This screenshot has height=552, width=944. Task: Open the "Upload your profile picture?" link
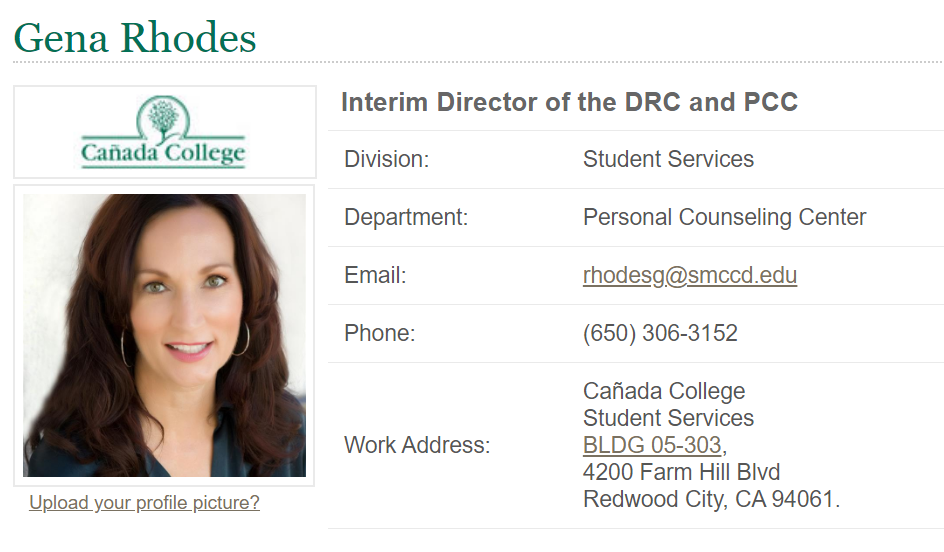(144, 503)
